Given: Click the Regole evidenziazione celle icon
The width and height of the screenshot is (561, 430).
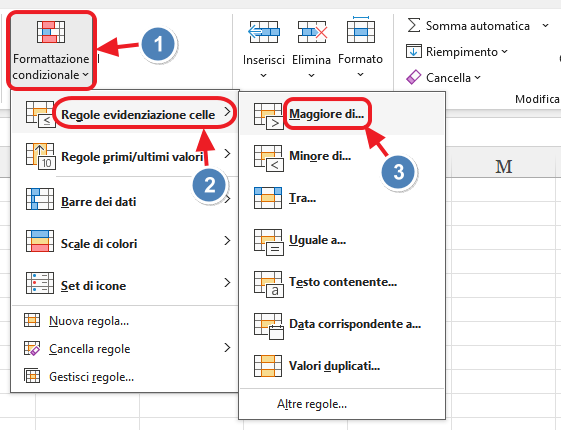Looking at the screenshot, I should pyautogui.click(x=40, y=114).
